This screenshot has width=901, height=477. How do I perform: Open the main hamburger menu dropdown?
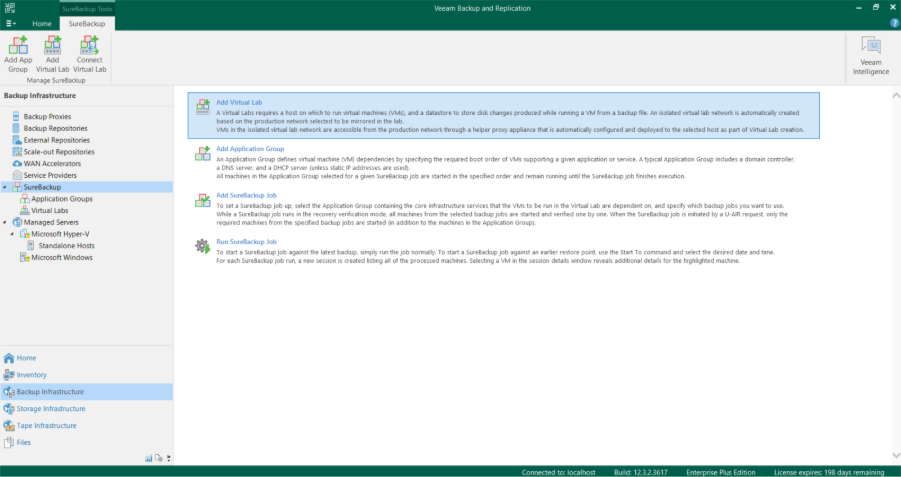tap(11, 23)
